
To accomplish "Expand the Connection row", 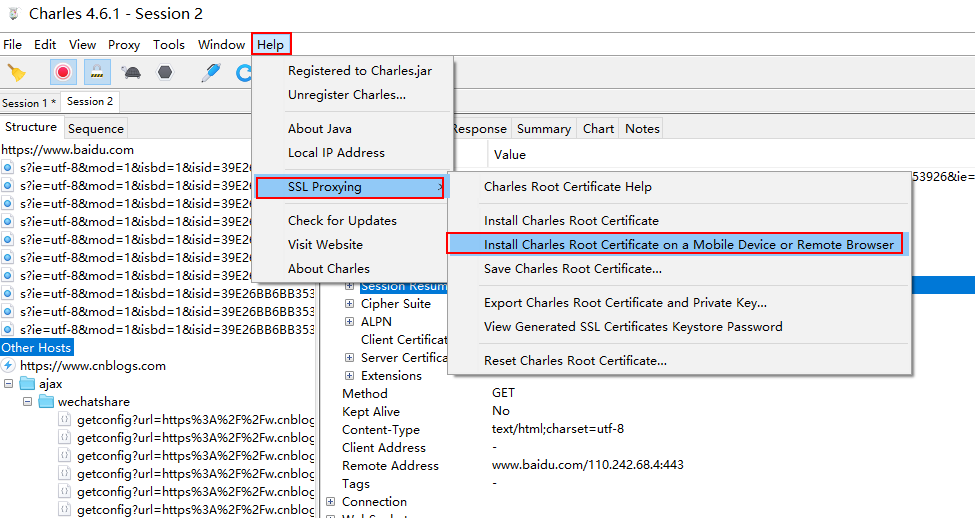I will [x=331, y=502].
